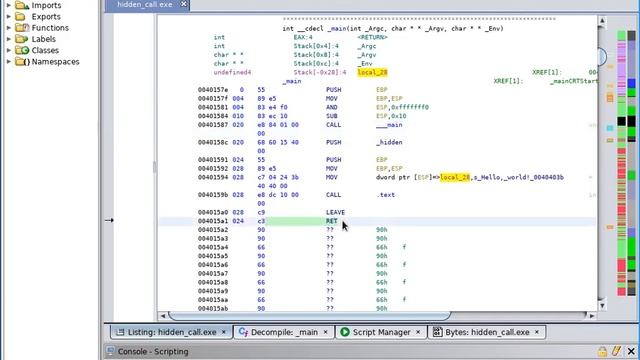Screen dimensions: 640x360
Task: Click the undefined4 data type
Action: pyautogui.click(x=232, y=72)
